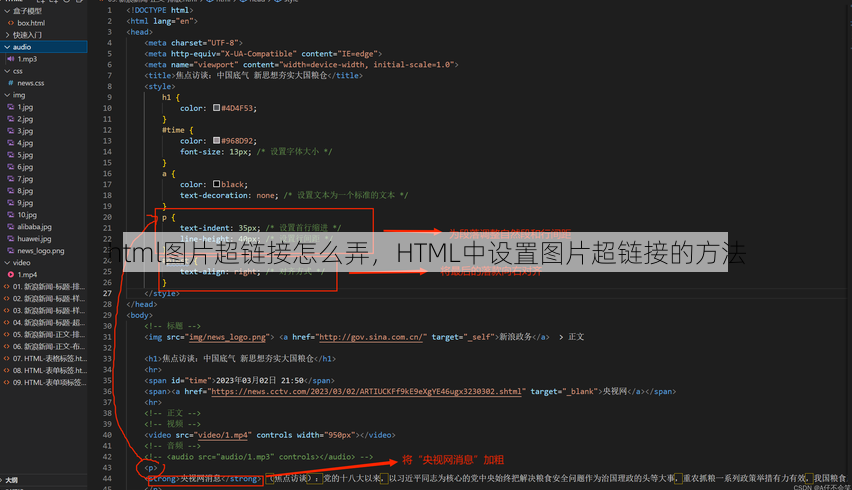Expand the 快速入门 folder
This screenshot has height=490, width=852.
7,35
